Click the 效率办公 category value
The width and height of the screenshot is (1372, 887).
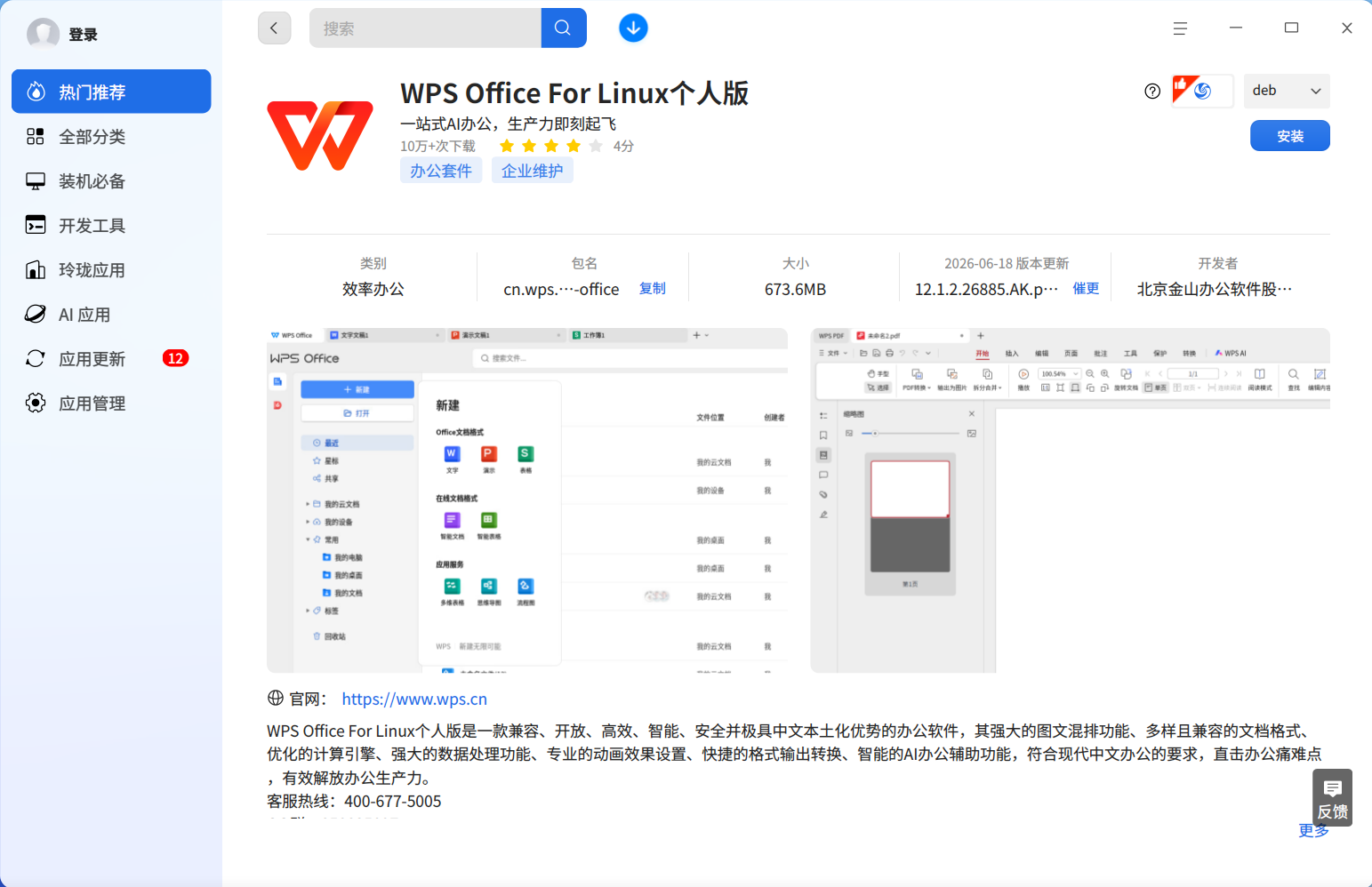pos(373,290)
